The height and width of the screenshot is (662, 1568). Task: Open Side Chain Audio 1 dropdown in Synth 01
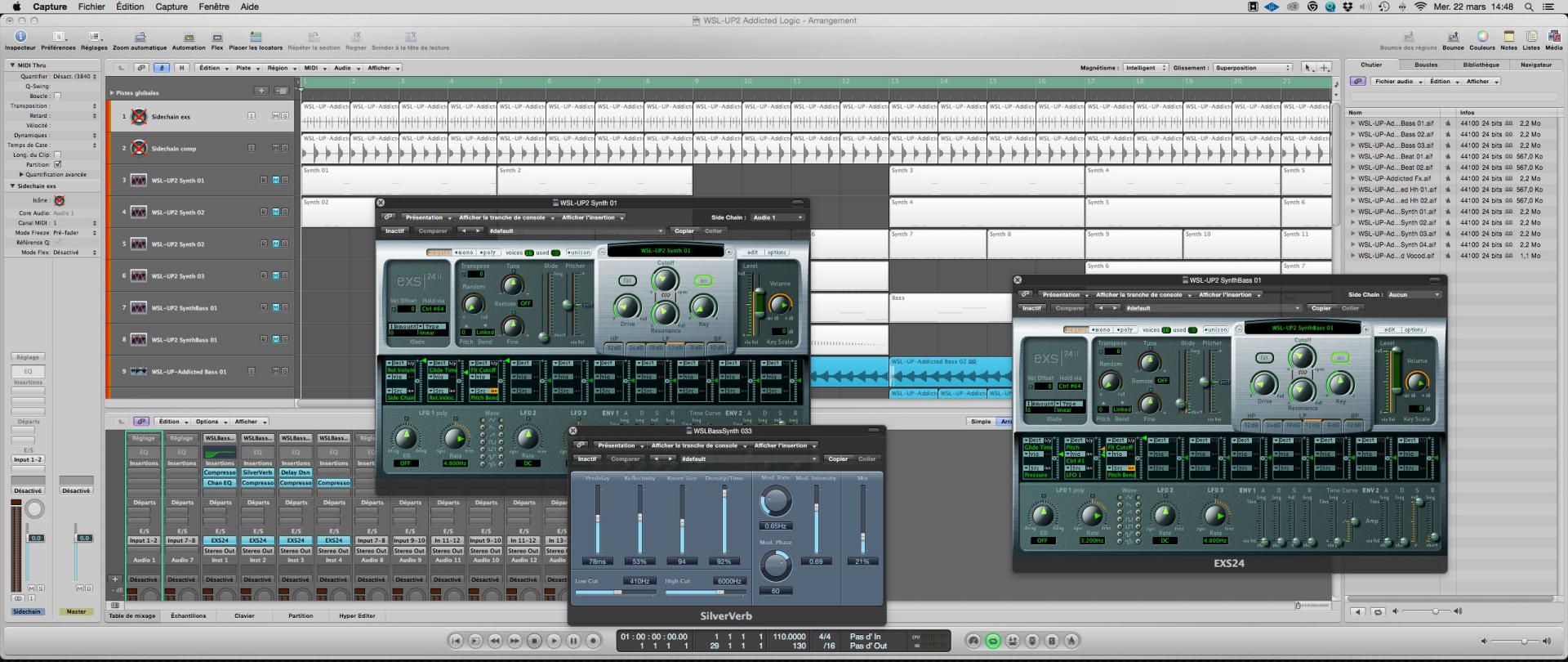pos(777,217)
